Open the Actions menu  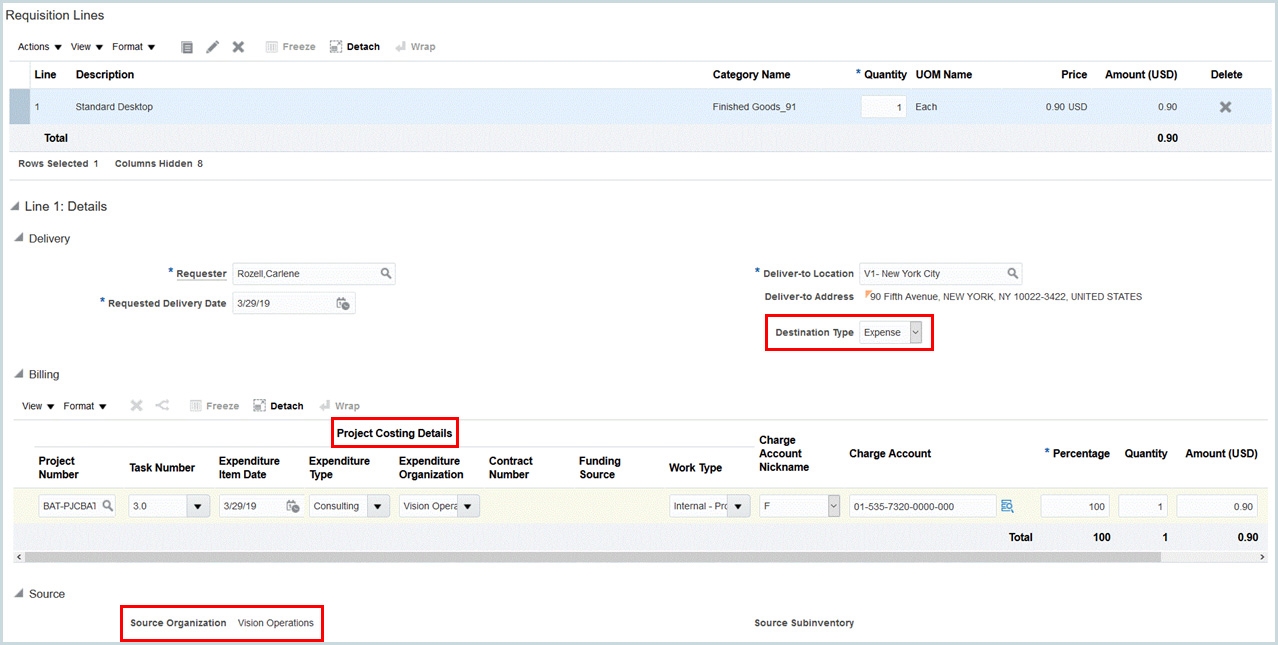click(x=32, y=46)
